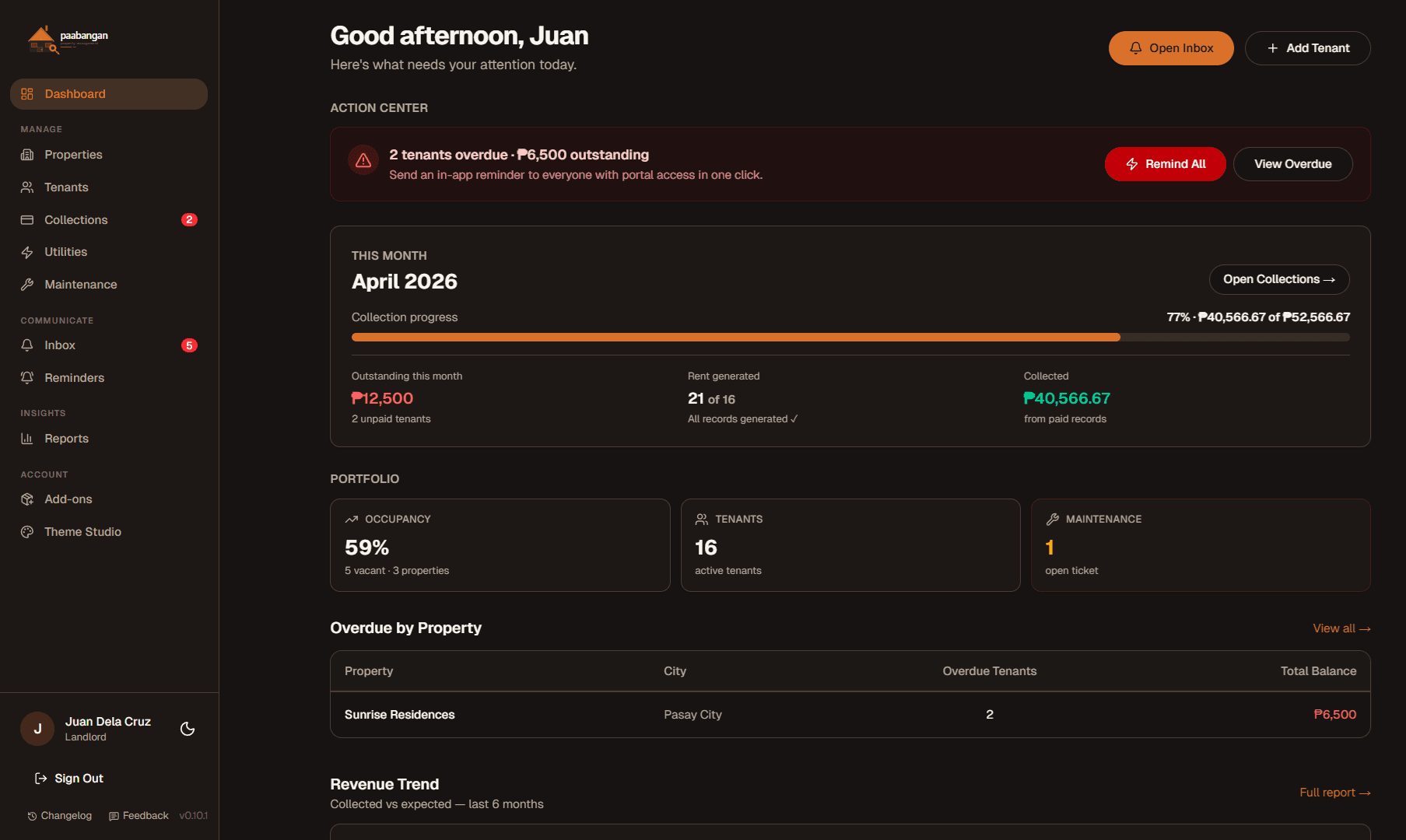Open Add-ons under Account
This screenshot has width=1406, height=840.
(x=109, y=499)
